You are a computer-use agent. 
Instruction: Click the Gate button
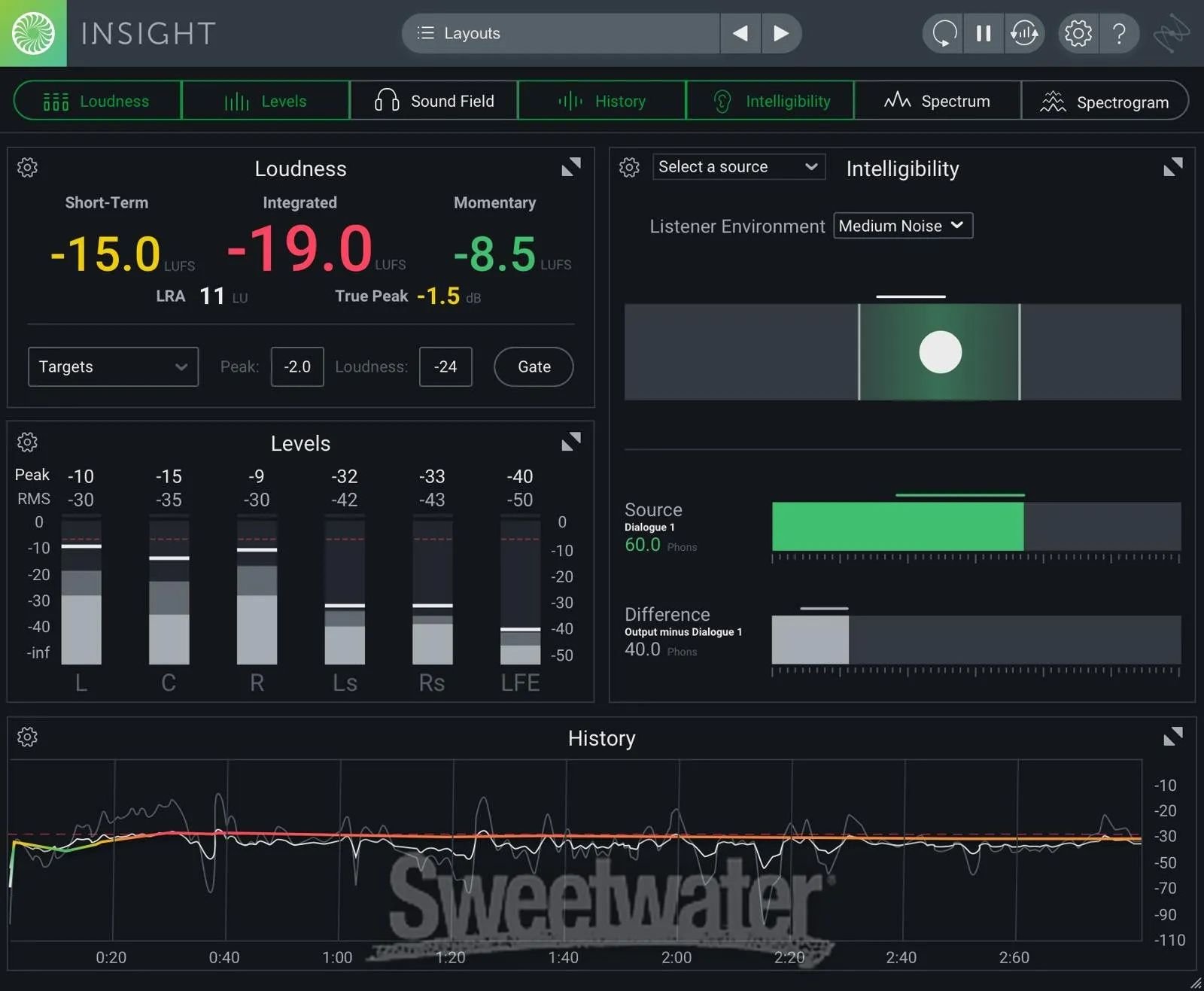click(x=534, y=366)
